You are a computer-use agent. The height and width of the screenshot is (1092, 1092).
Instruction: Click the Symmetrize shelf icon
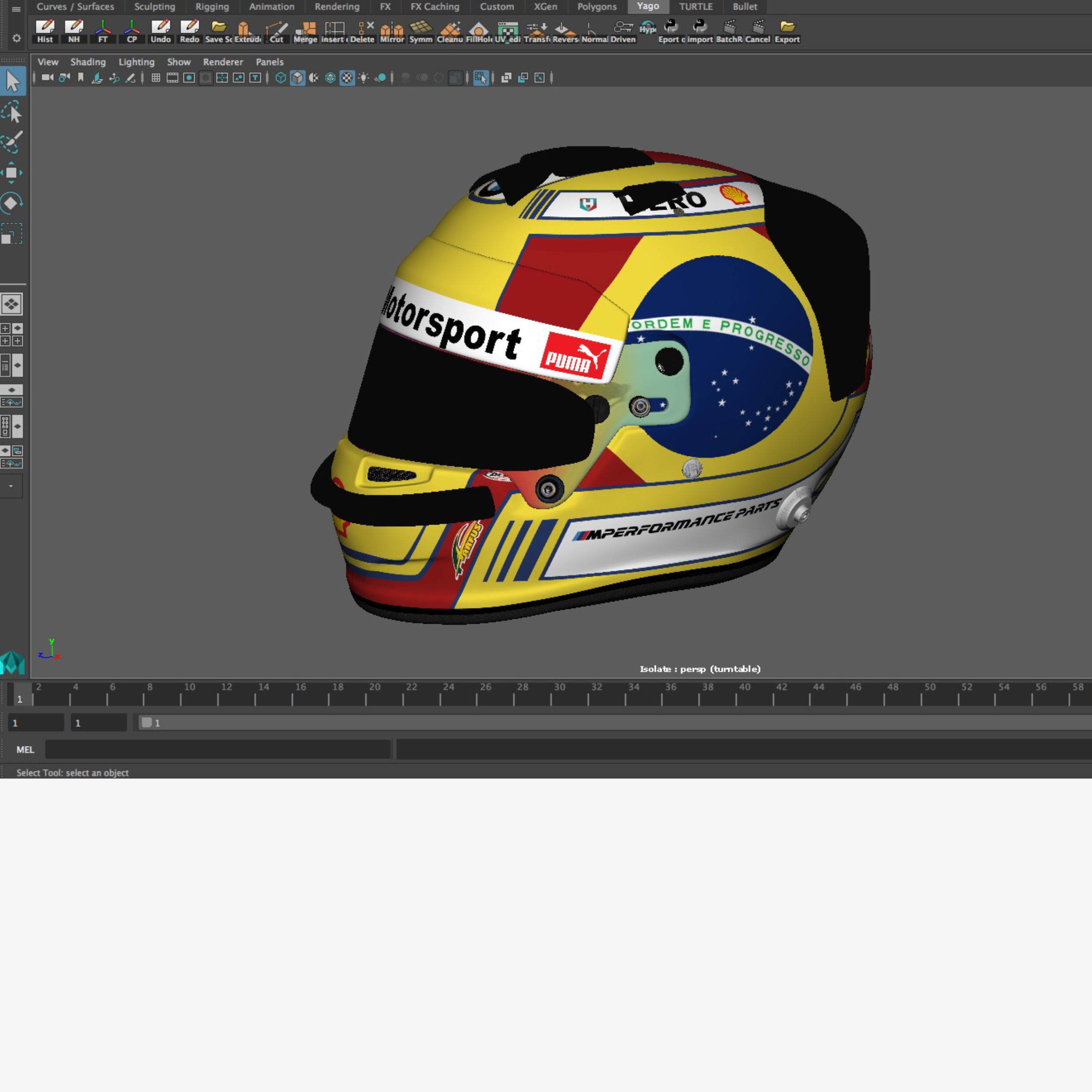pyautogui.click(x=421, y=31)
